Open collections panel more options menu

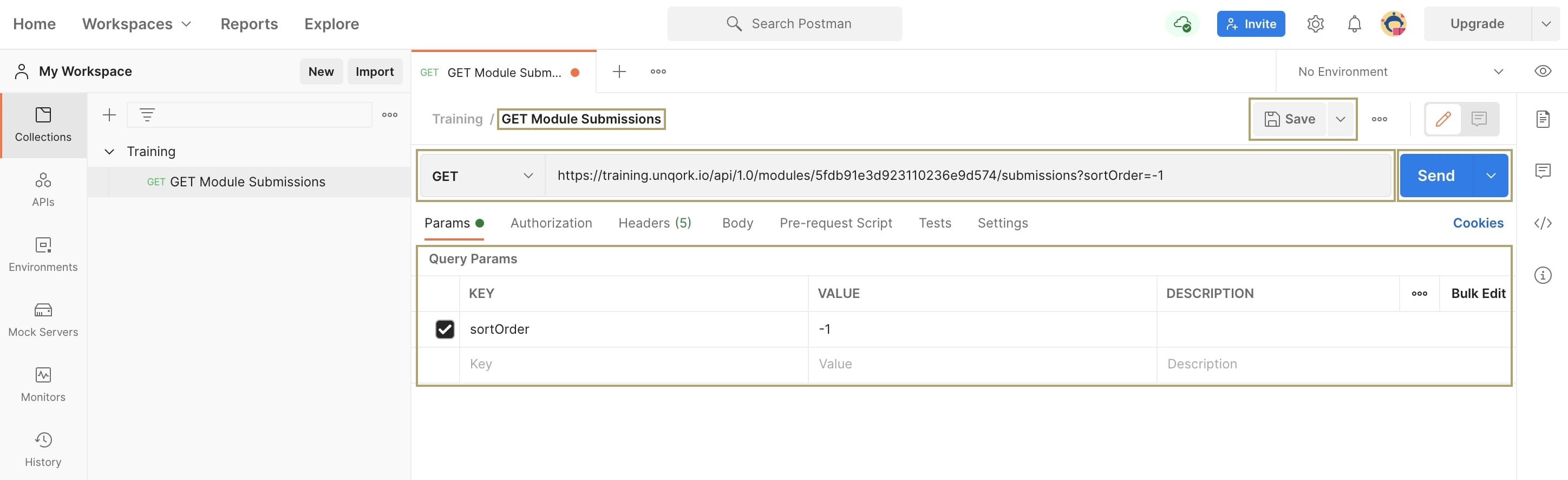click(390, 114)
